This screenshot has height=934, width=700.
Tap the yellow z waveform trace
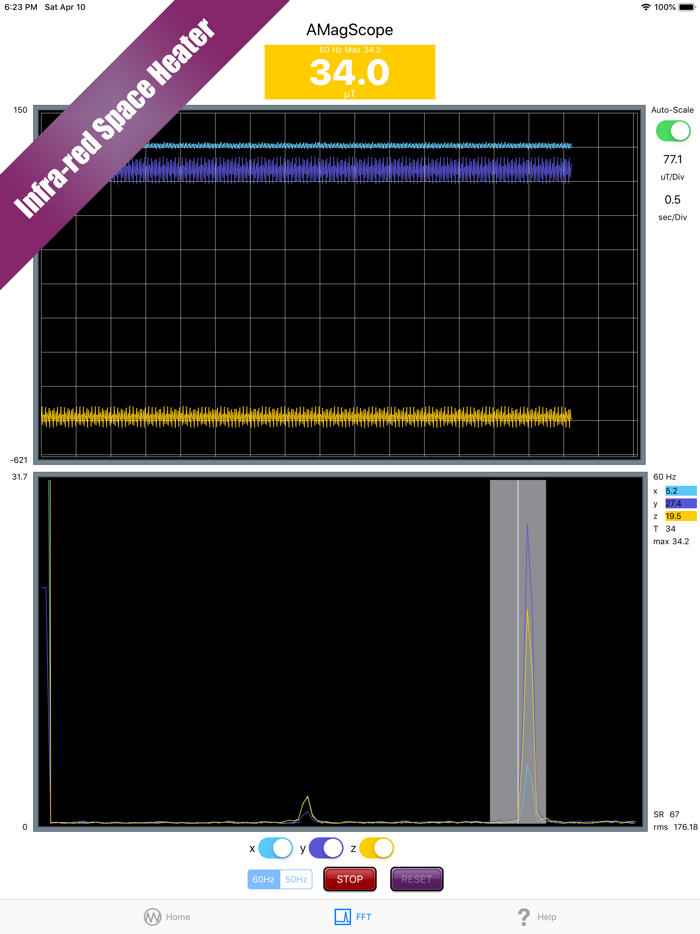(x=306, y=417)
